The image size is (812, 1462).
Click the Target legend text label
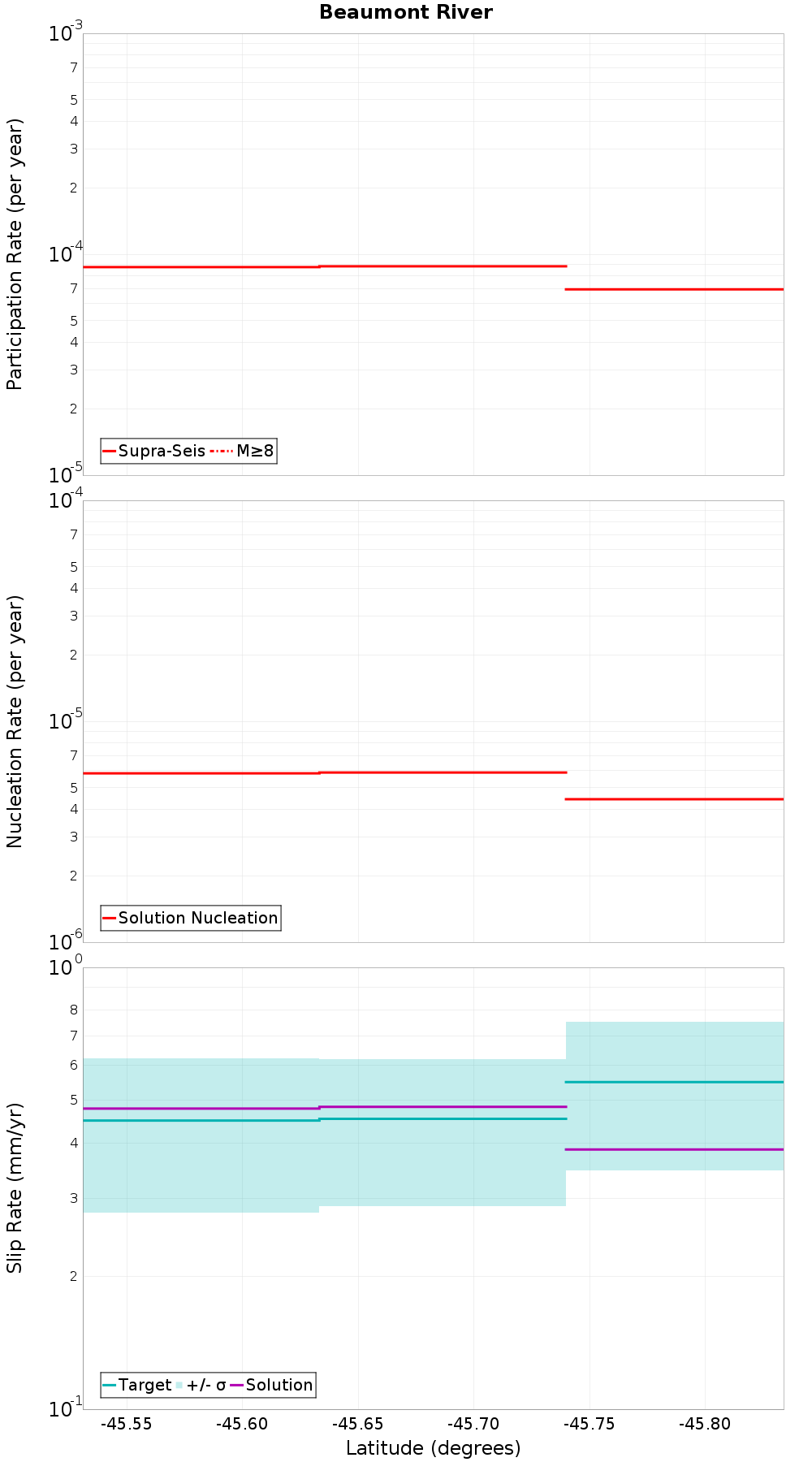[145, 1385]
